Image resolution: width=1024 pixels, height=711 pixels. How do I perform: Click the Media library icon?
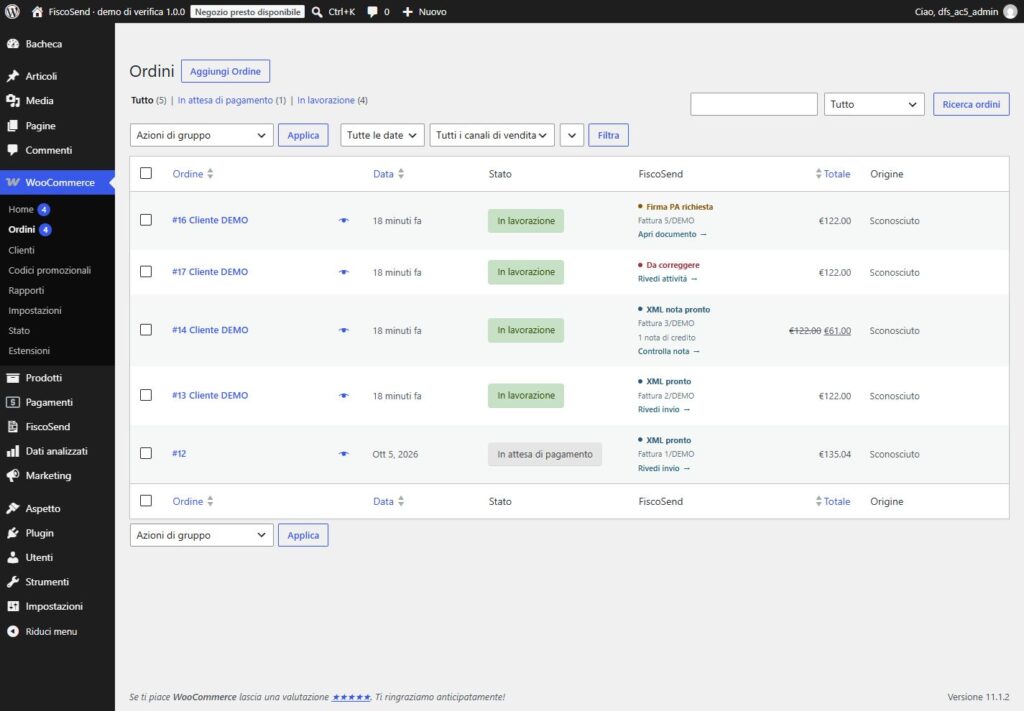click(12, 101)
